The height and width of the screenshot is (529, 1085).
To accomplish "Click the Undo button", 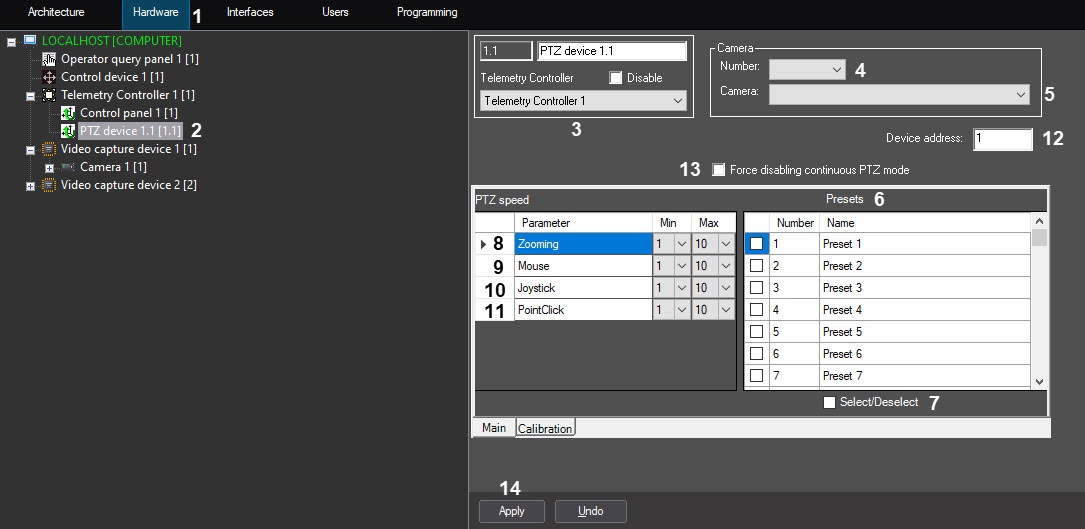I will pos(590,511).
